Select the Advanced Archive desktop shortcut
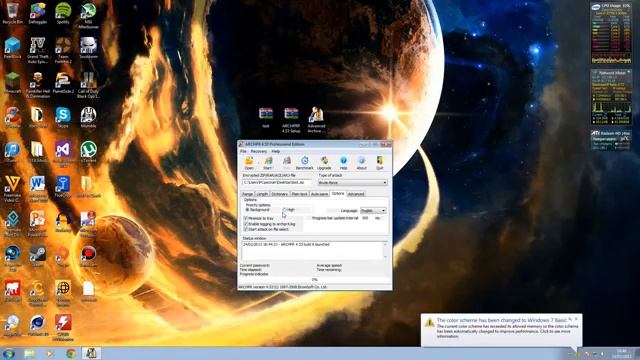Screen dimensions: 640x360 (316, 120)
